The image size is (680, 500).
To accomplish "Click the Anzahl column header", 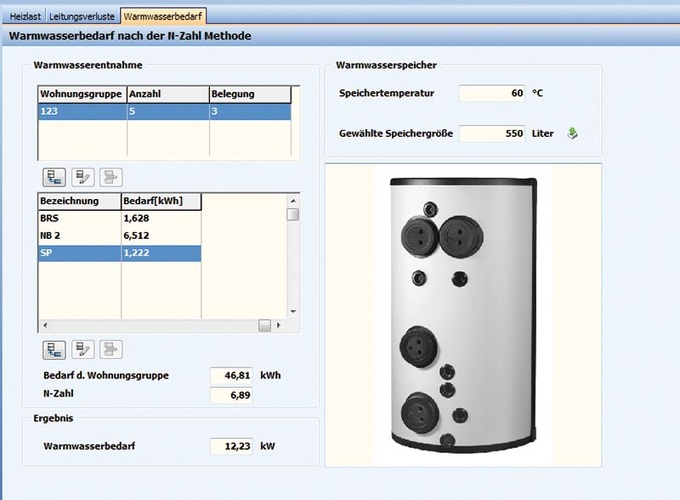I will (x=168, y=94).
